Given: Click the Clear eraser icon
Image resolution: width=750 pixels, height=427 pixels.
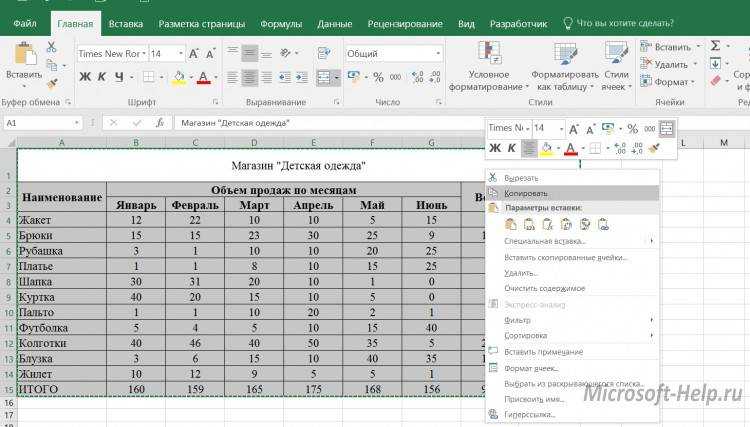Looking at the screenshot, I should coord(716,80).
